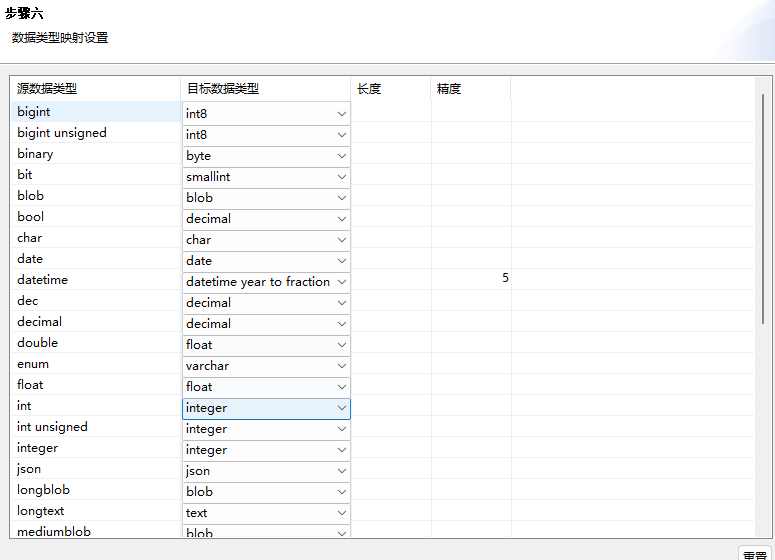Open target dropdown for int unsigned row
Image resolution: width=775 pixels, height=560 pixels.
point(266,429)
